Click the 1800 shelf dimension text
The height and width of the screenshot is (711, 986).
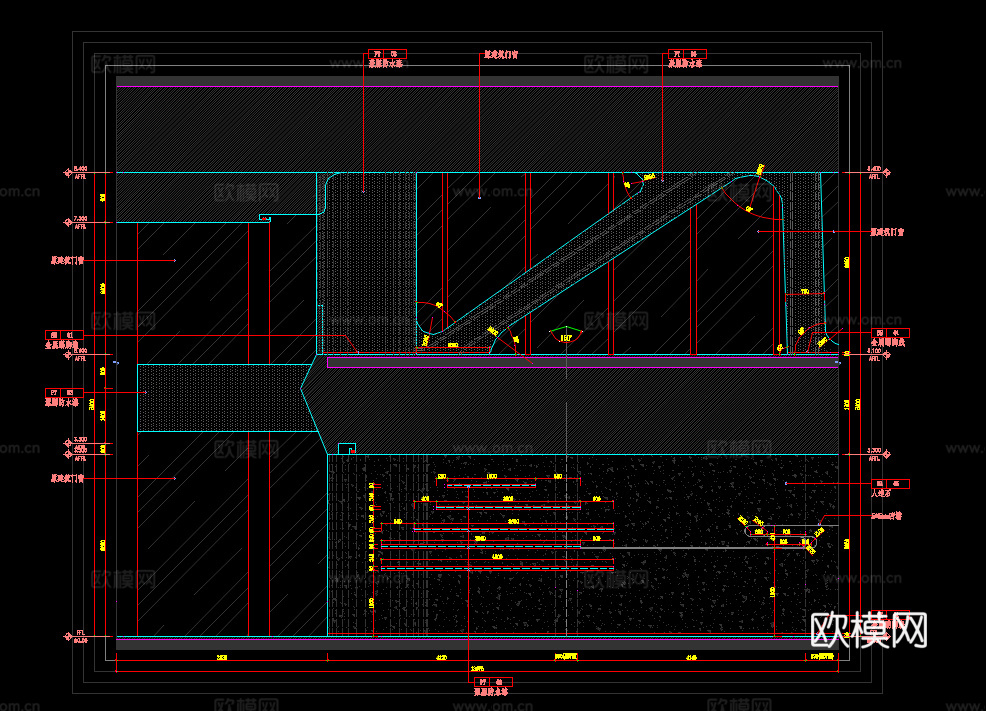tap(492, 477)
